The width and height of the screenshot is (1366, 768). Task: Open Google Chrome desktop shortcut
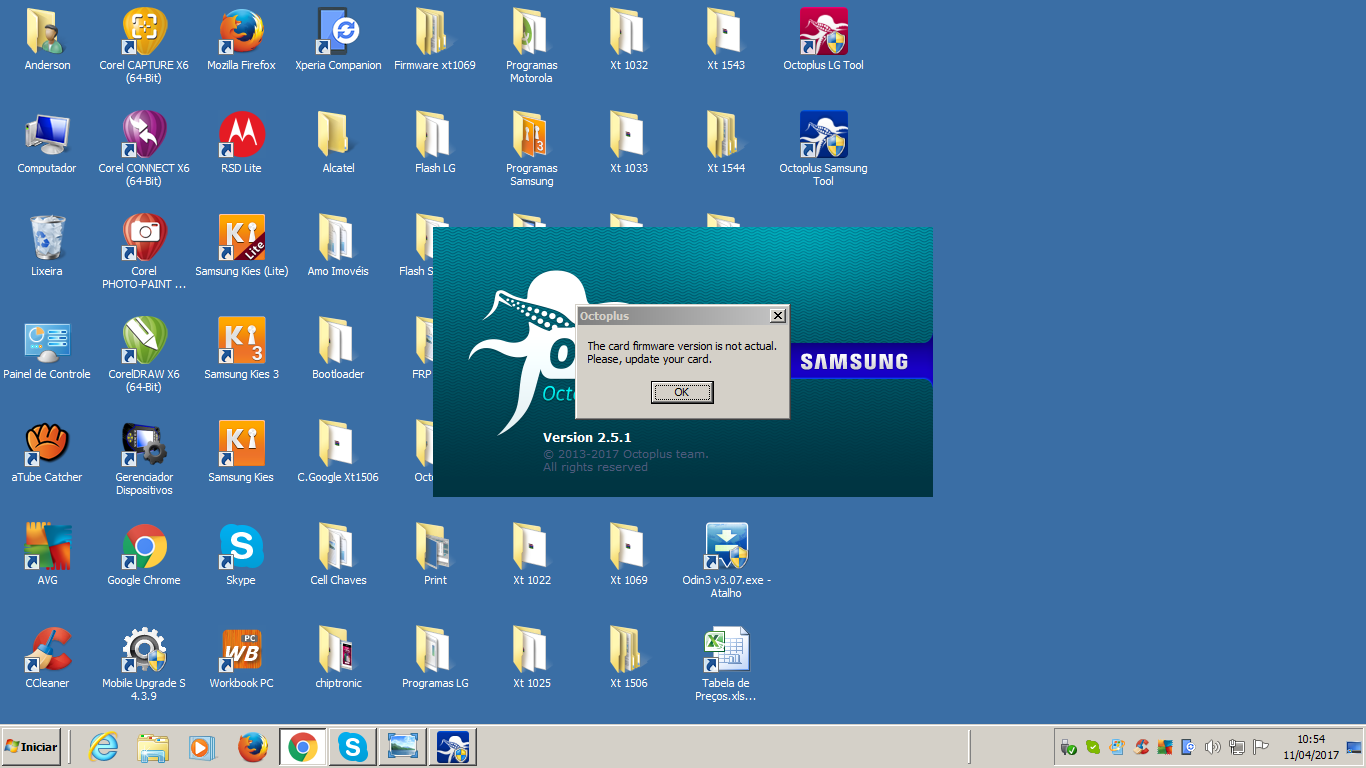[x=144, y=555]
